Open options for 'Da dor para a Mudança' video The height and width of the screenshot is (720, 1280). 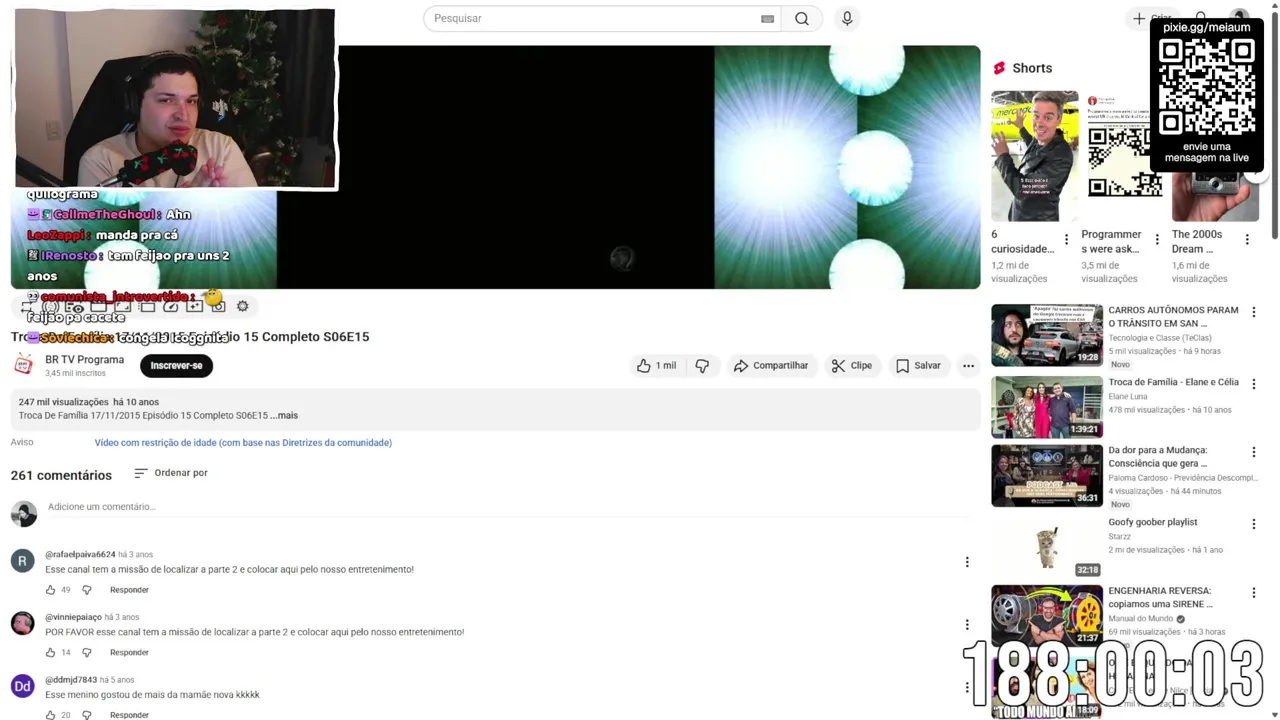pyautogui.click(x=1254, y=452)
